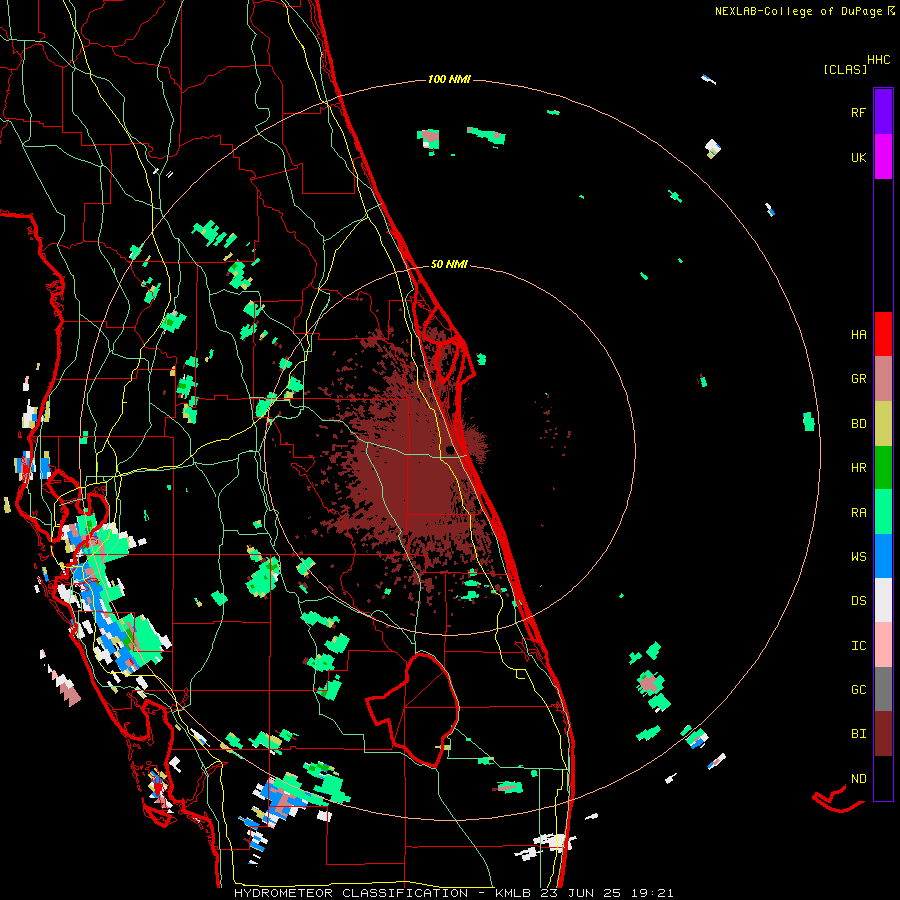The height and width of the screenshot is (900, 900).
Task: Click the '50 NMI' range ring label
Action: [449, 264]
